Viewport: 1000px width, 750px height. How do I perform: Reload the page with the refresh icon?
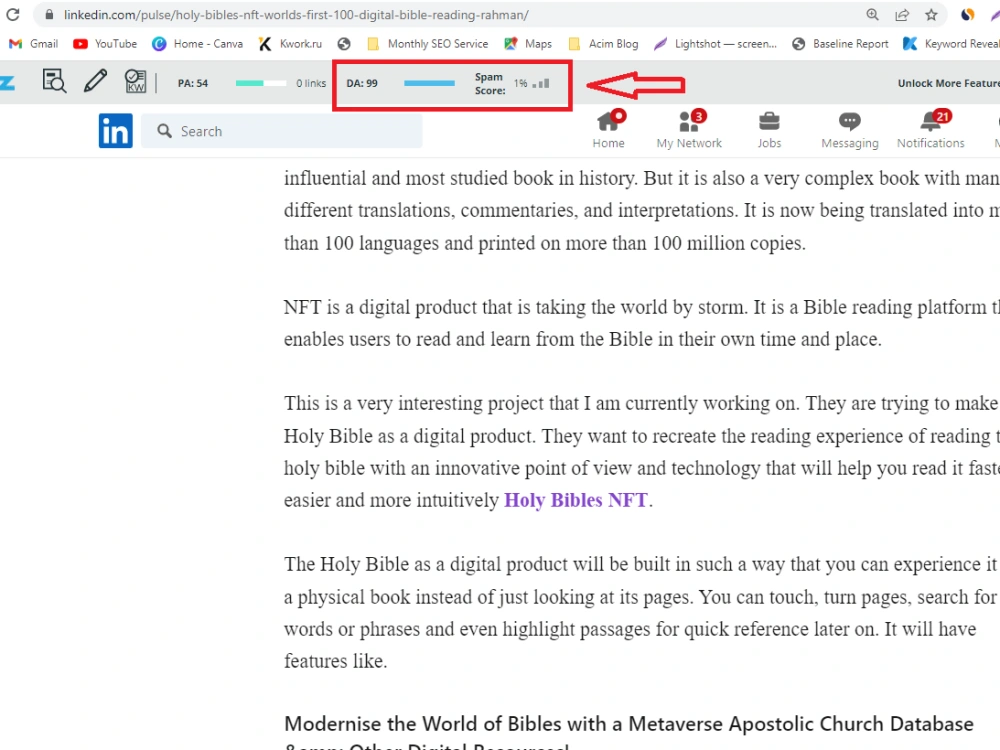pos(12,15)
